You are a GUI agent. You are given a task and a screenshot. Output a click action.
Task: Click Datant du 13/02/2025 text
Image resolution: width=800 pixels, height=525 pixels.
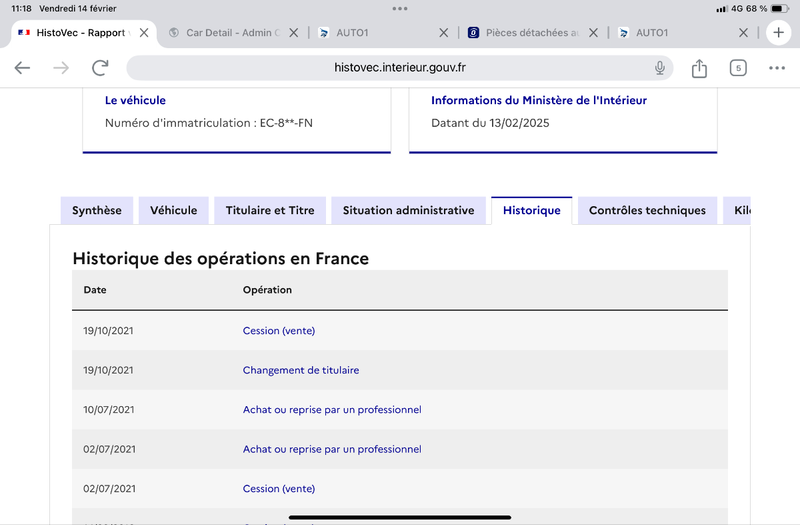pos(490,123)
